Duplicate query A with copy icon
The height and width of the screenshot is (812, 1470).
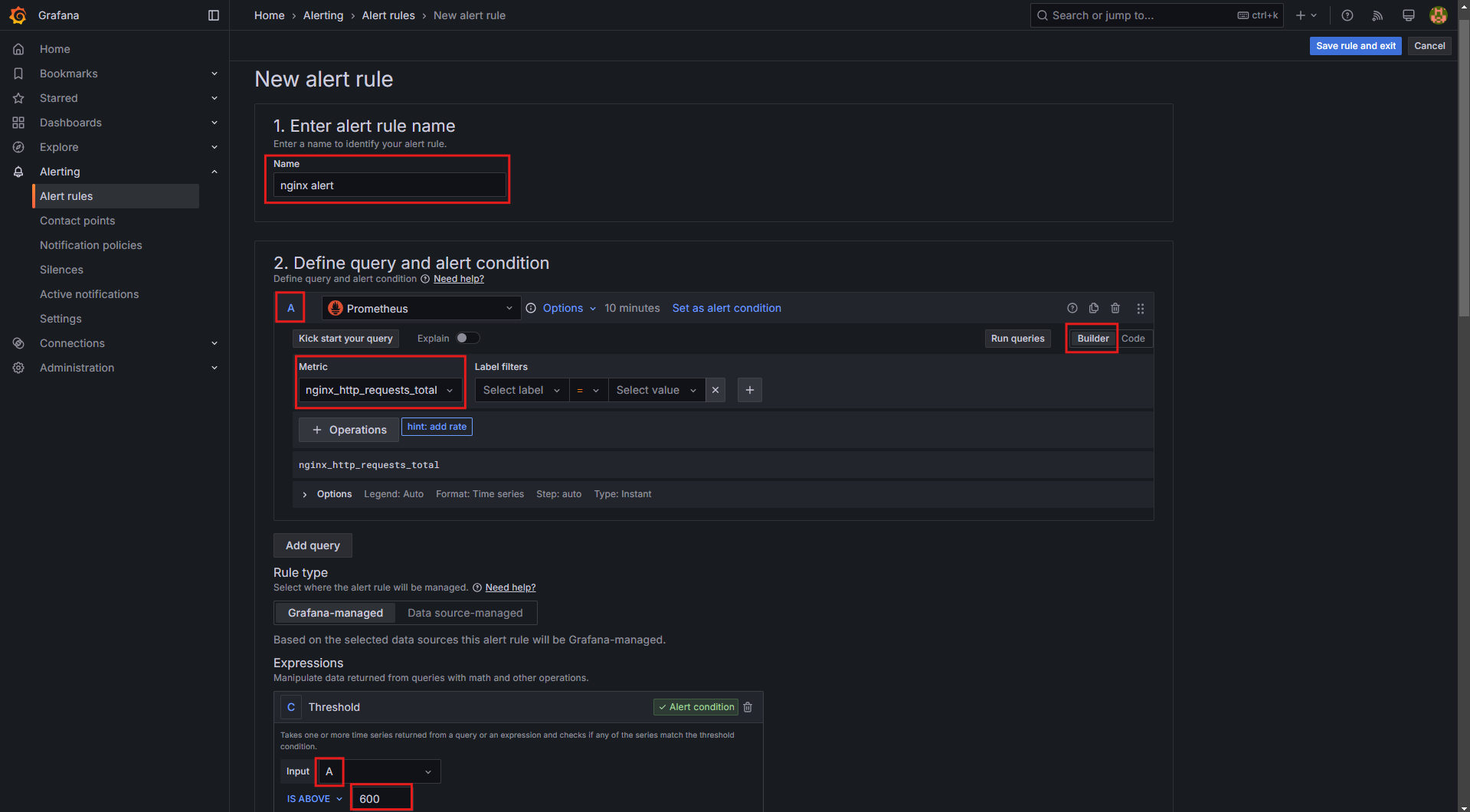pyautogui.click(x=1094, y=308)
